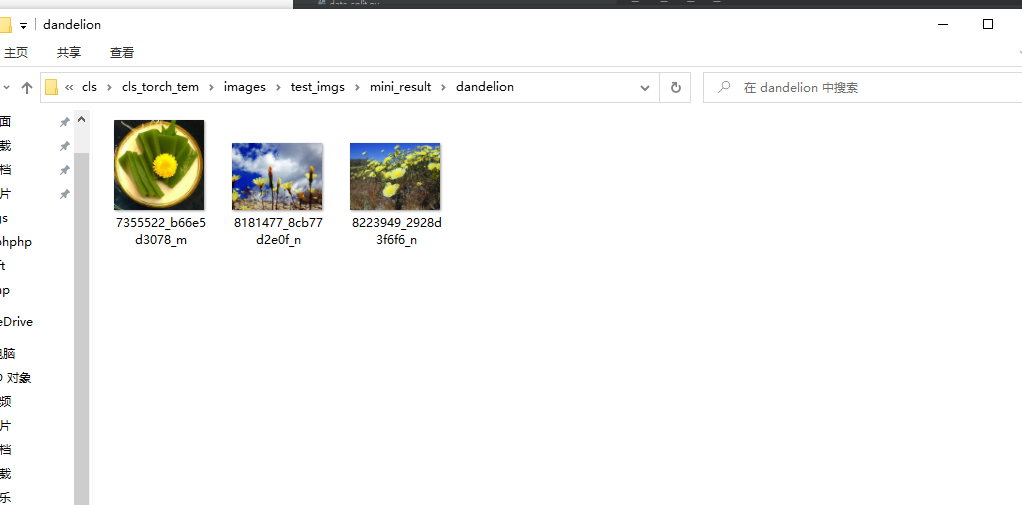Expand chevron after test_imgs in breadcrumb
This screenshot has width=1022, height=505.
(357, 87)
